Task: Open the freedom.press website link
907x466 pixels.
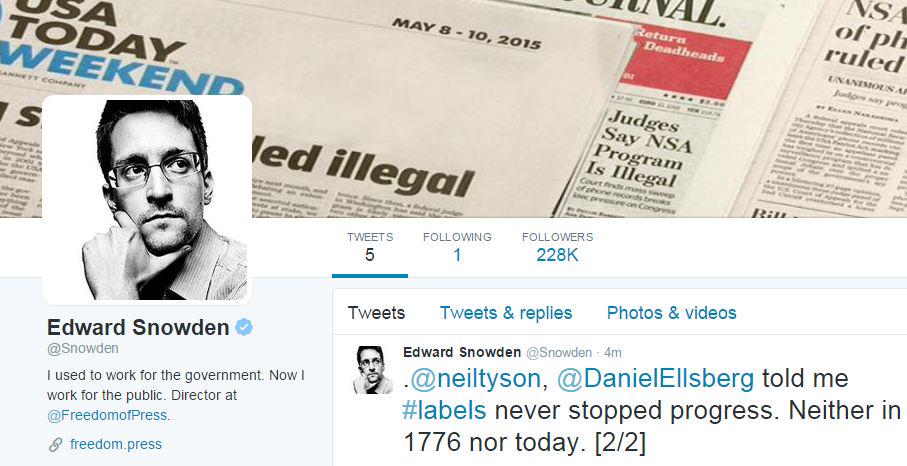Action: pyautogui.click(x=116, y=445)
